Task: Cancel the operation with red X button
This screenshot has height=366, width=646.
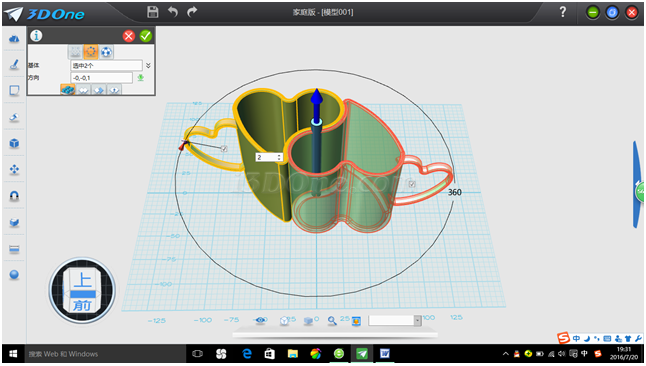Action: (x=129, y=36)
